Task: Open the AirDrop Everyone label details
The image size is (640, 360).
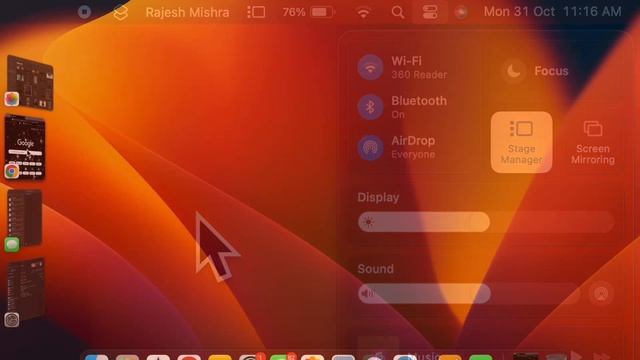Action: coord(413,147)
